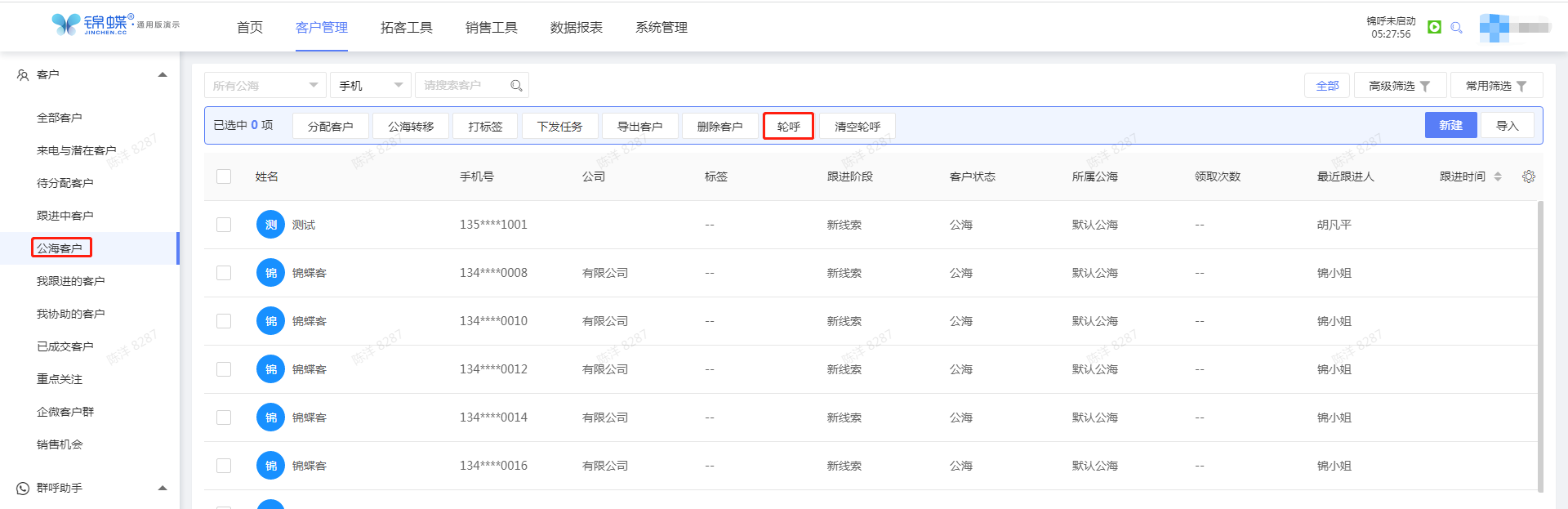Go to the 首页 tab
This screenshot has height=509, width=1568.
250,28
